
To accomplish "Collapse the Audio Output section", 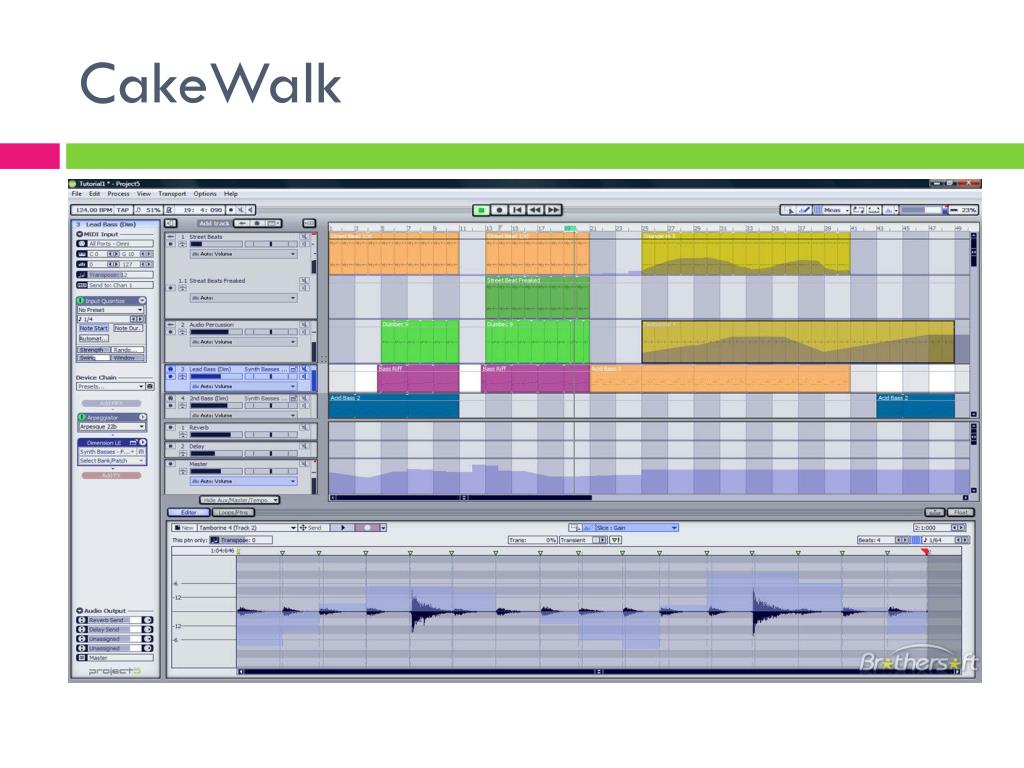I will point(80,611).
